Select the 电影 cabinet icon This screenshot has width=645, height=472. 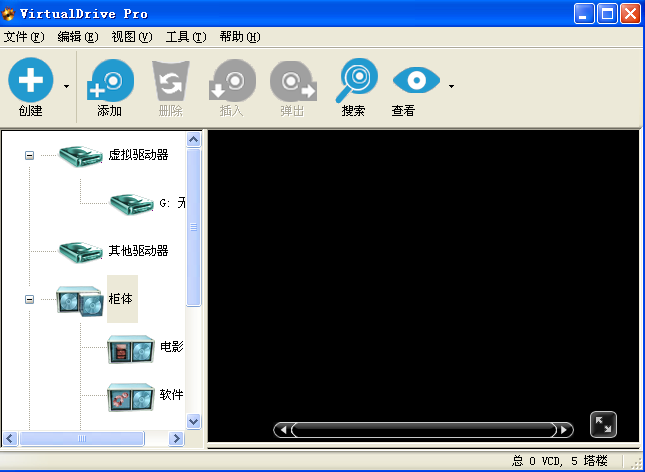(131, 347)
